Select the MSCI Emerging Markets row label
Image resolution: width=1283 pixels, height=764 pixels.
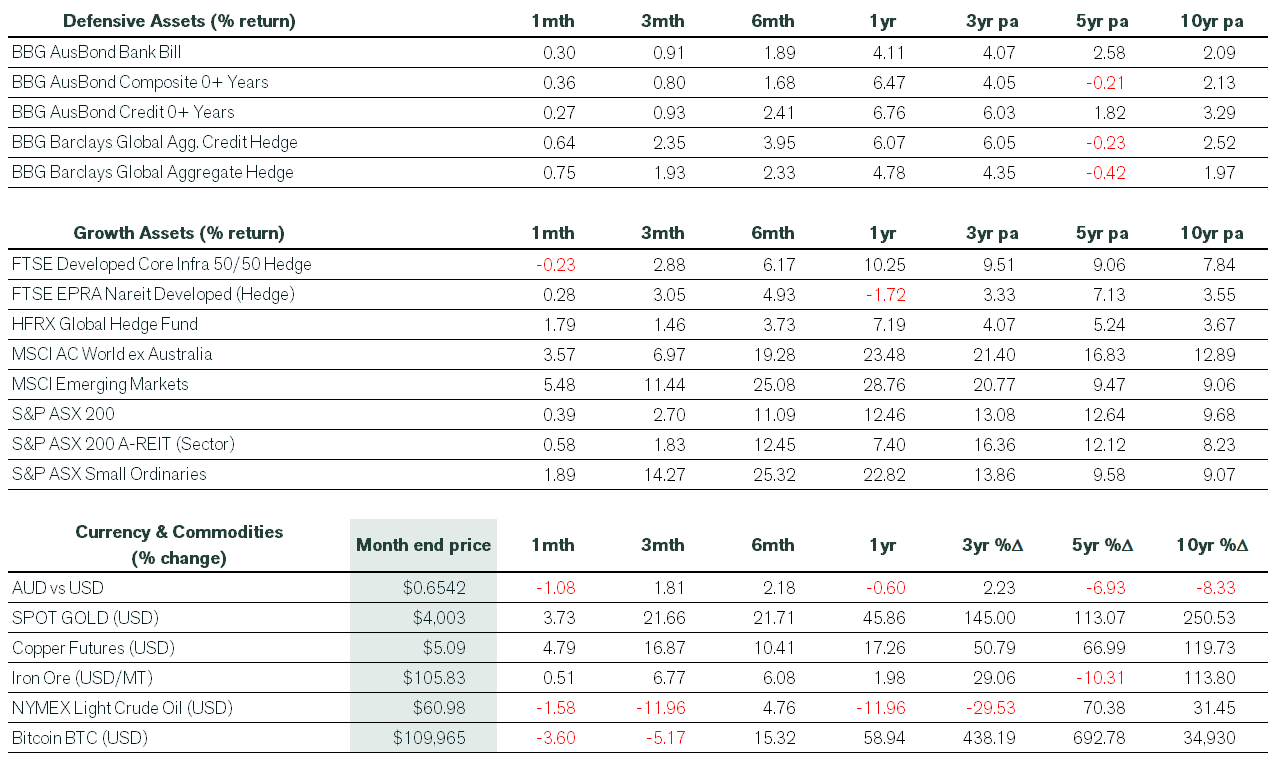pyautogui.click(x=100, y=384)
